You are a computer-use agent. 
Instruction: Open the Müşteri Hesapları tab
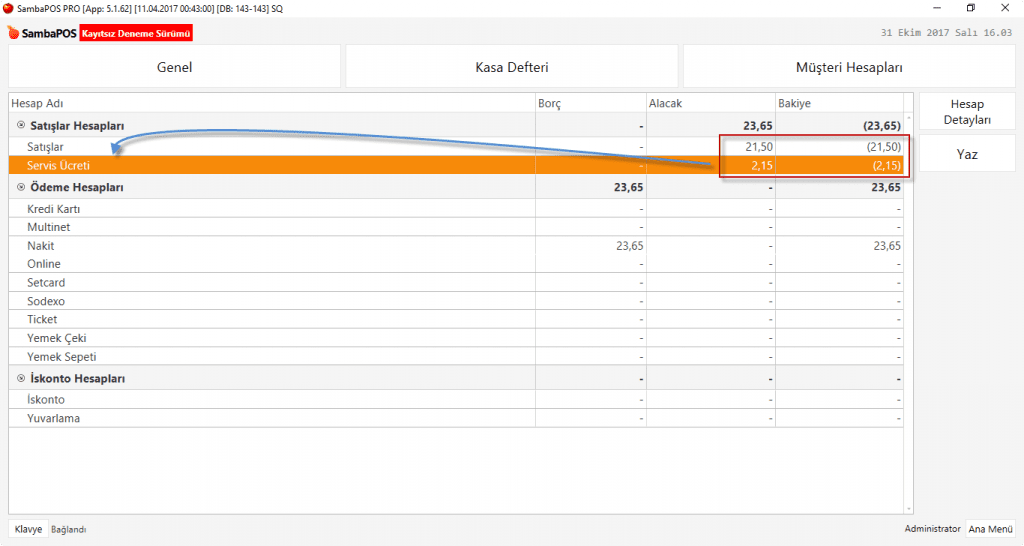coord(849,68)
